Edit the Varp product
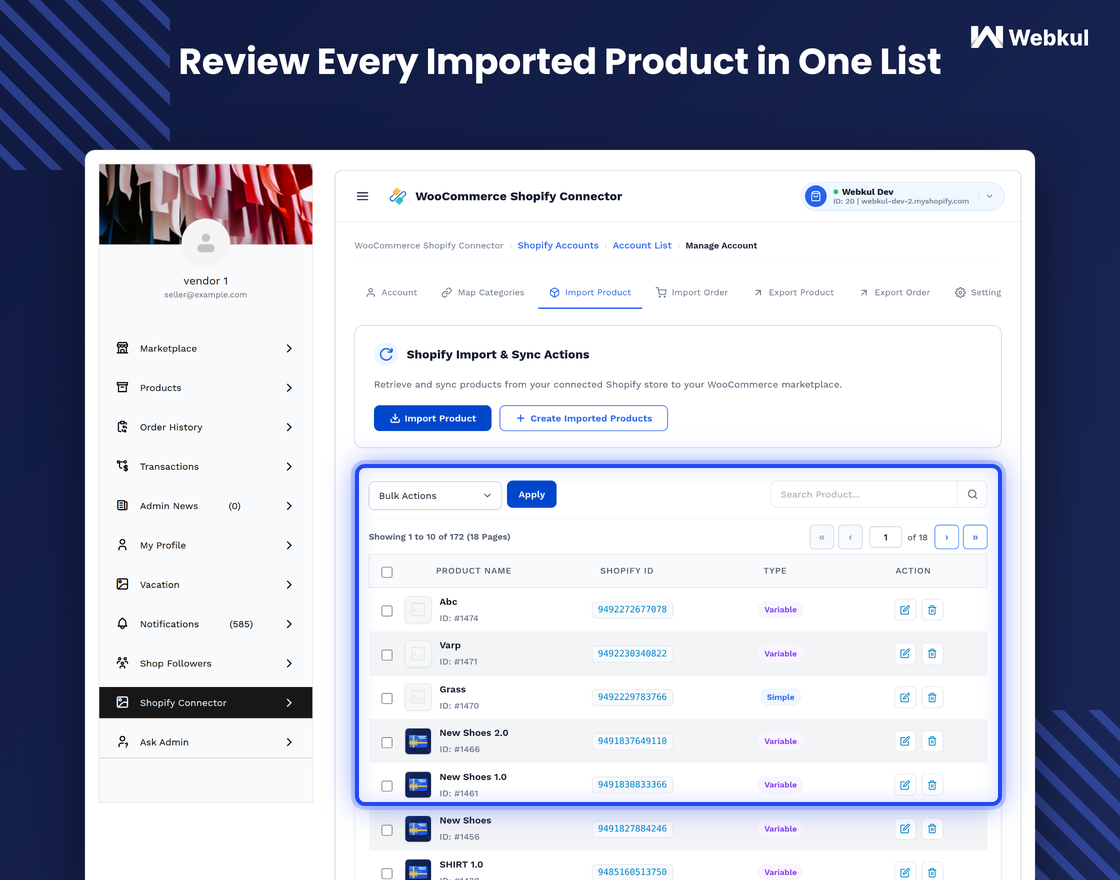The image size is (1120, 880). (x=905, y=654)
